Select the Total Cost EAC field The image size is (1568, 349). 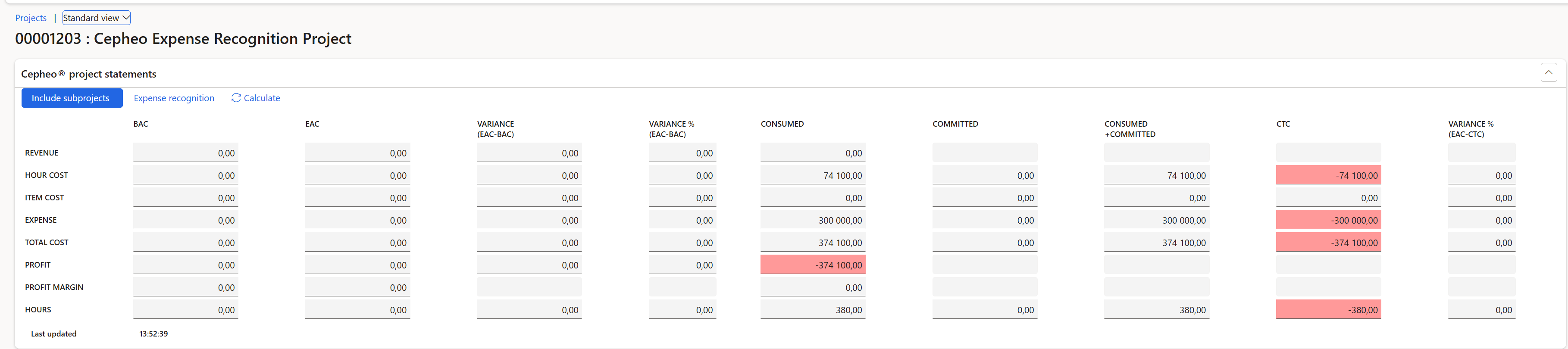coord(357,242)
